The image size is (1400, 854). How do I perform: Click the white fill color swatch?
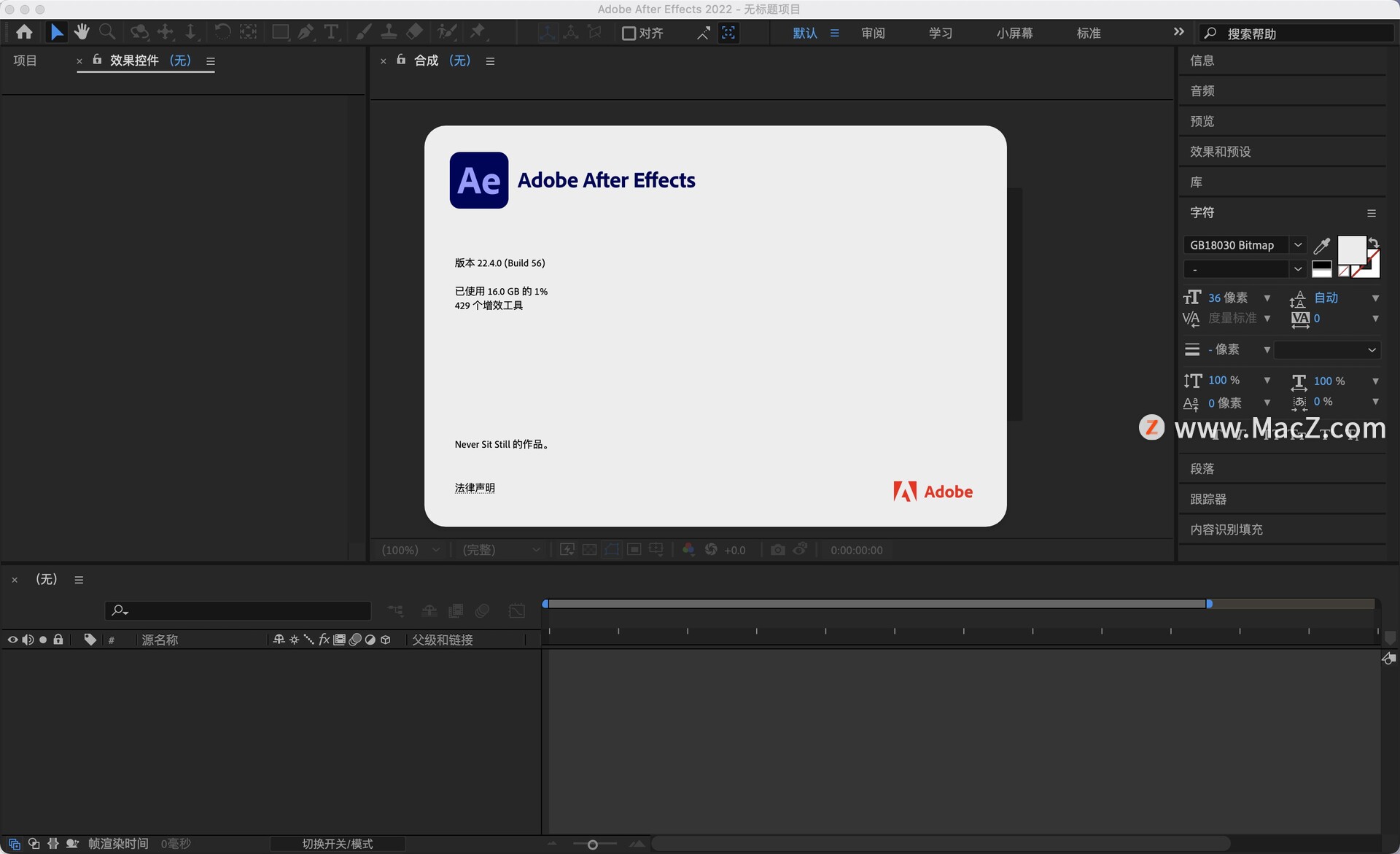point(1351,250)
